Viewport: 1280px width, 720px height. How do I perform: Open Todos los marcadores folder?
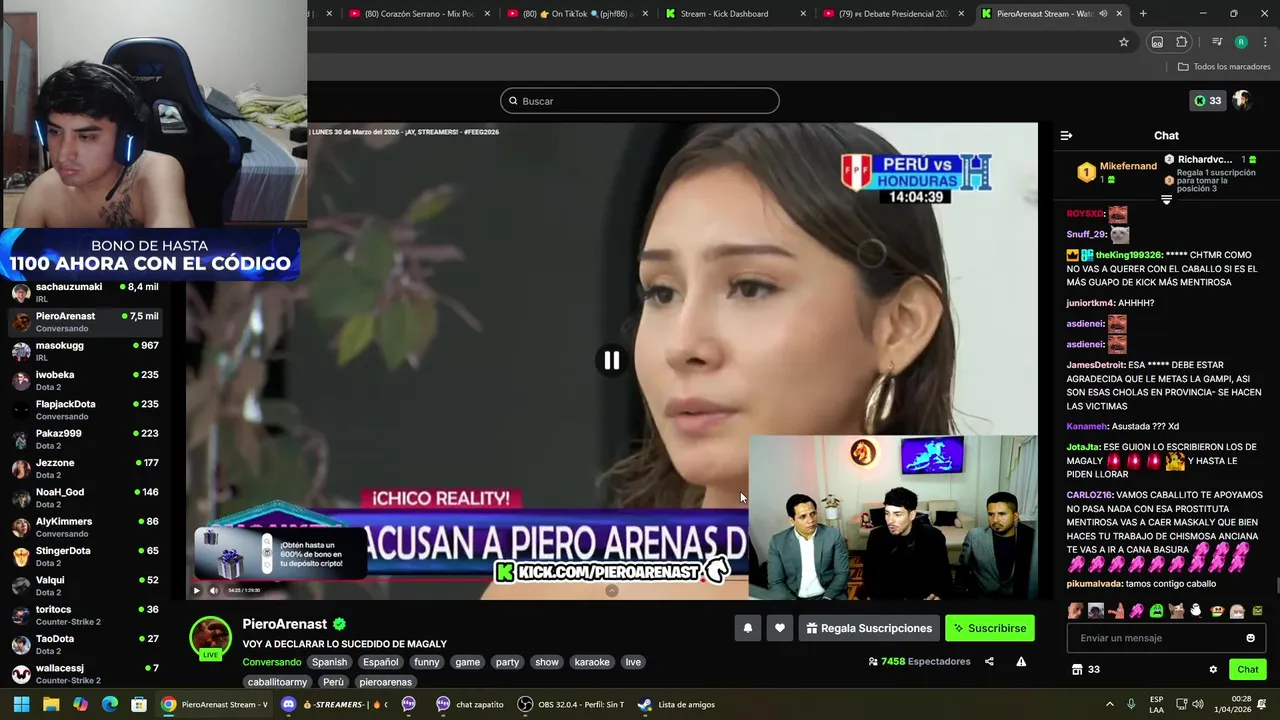pyautogui.click(x=1224, y=67)
